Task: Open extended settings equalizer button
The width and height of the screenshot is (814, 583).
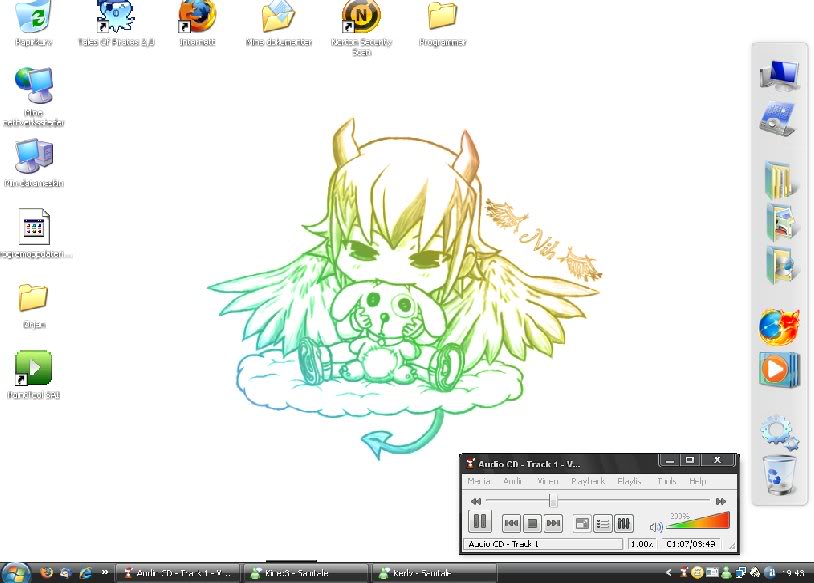Action: click(623, 522)
